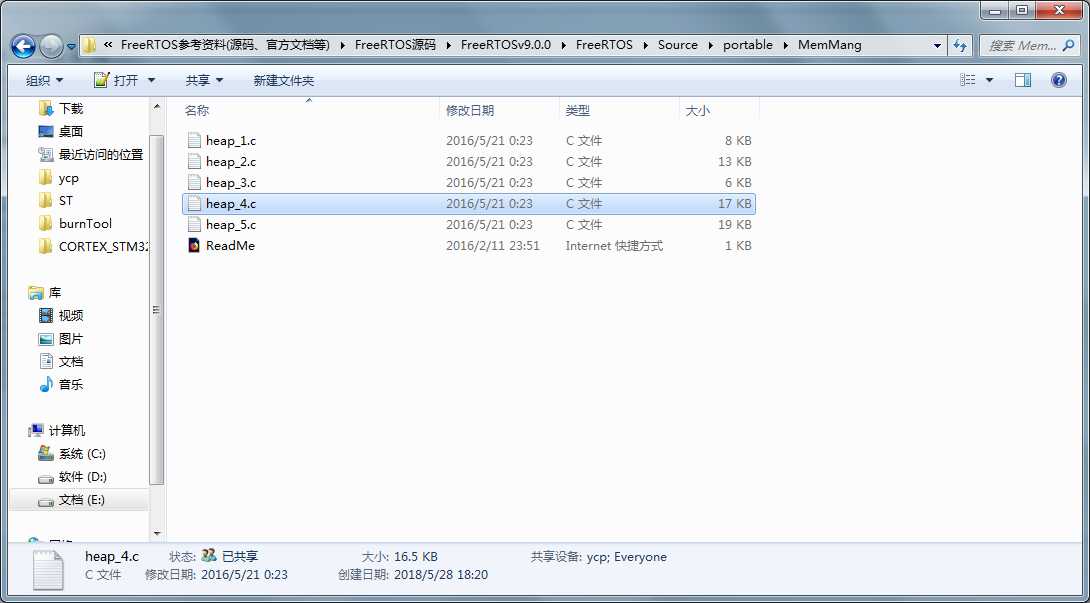Click the address bar refresh button
The image size is (1090, 603).
pyautogui.click(x=961, y=46)
